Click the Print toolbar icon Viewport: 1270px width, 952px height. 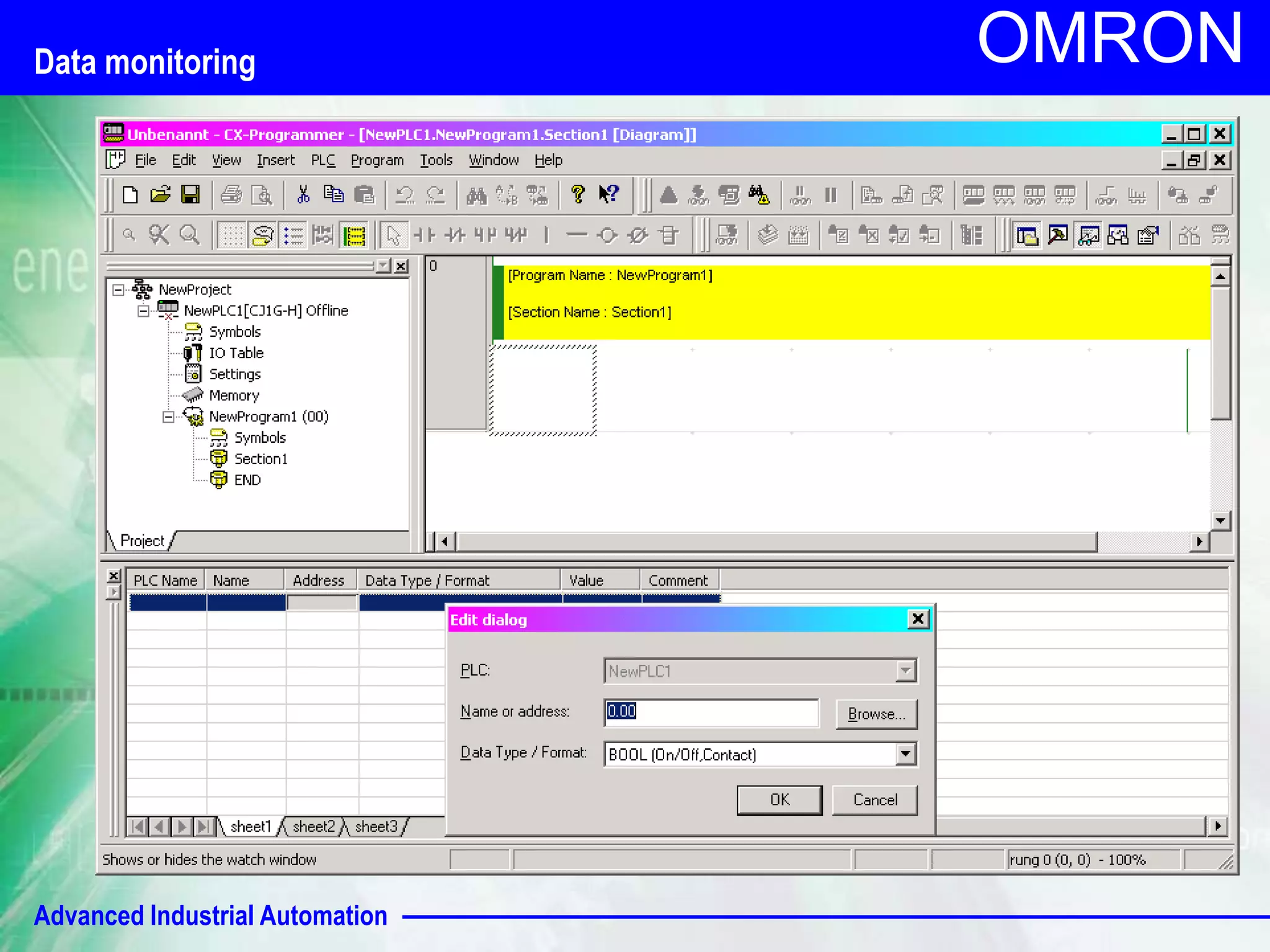tap(231, 195)
